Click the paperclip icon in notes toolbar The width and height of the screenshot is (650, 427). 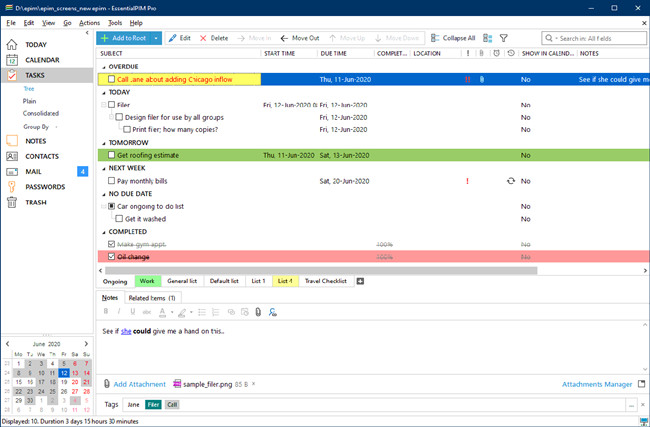tap(258, 312)
